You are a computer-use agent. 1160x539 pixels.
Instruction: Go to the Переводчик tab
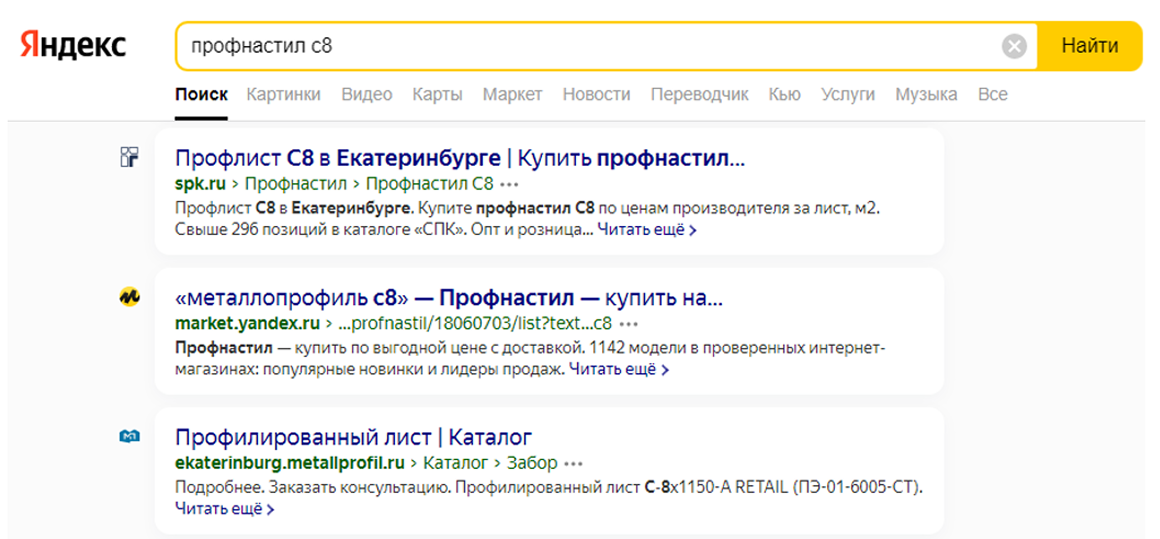click(699, 95)
